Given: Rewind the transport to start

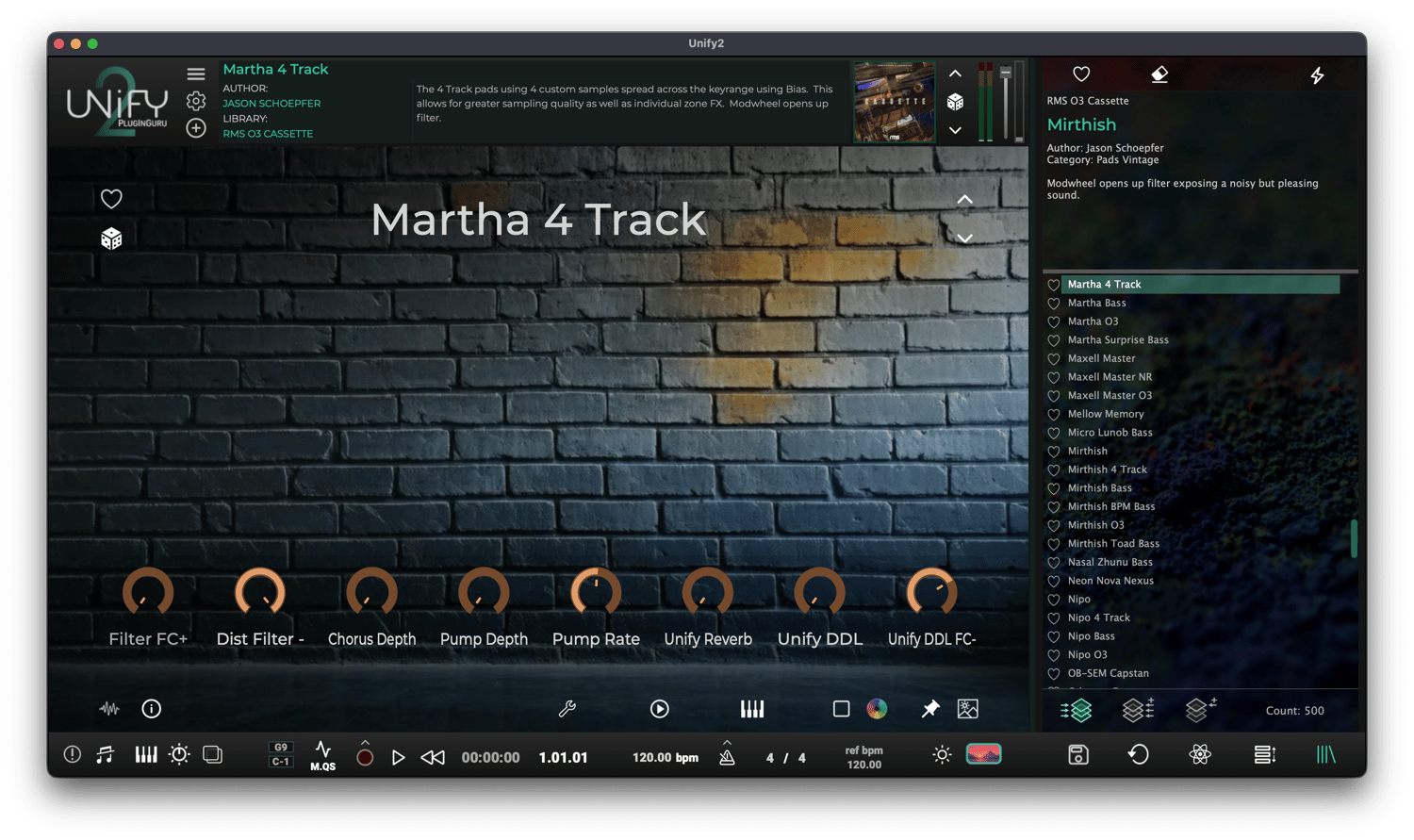Looking at the screenshot, I should (x=433, y=757).
